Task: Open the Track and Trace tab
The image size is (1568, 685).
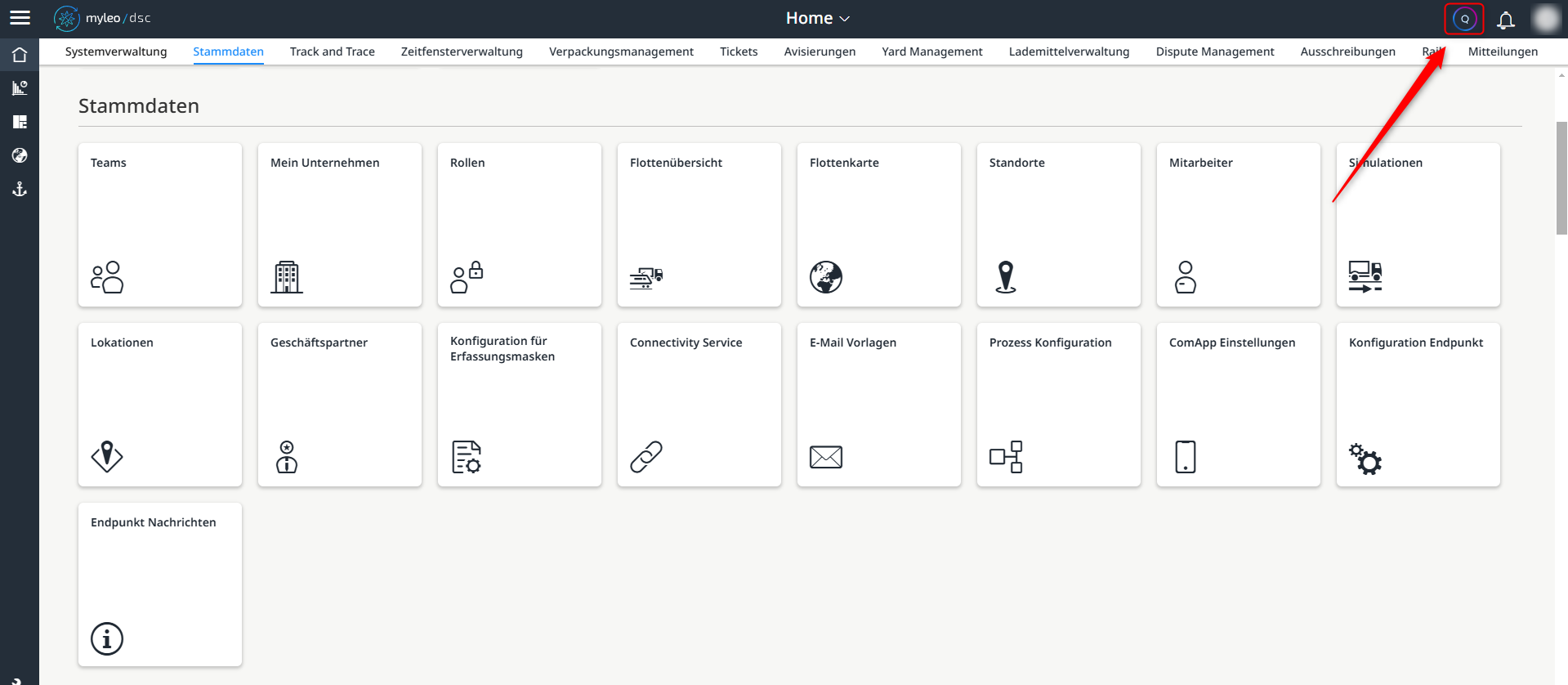Action: (333, 51)
